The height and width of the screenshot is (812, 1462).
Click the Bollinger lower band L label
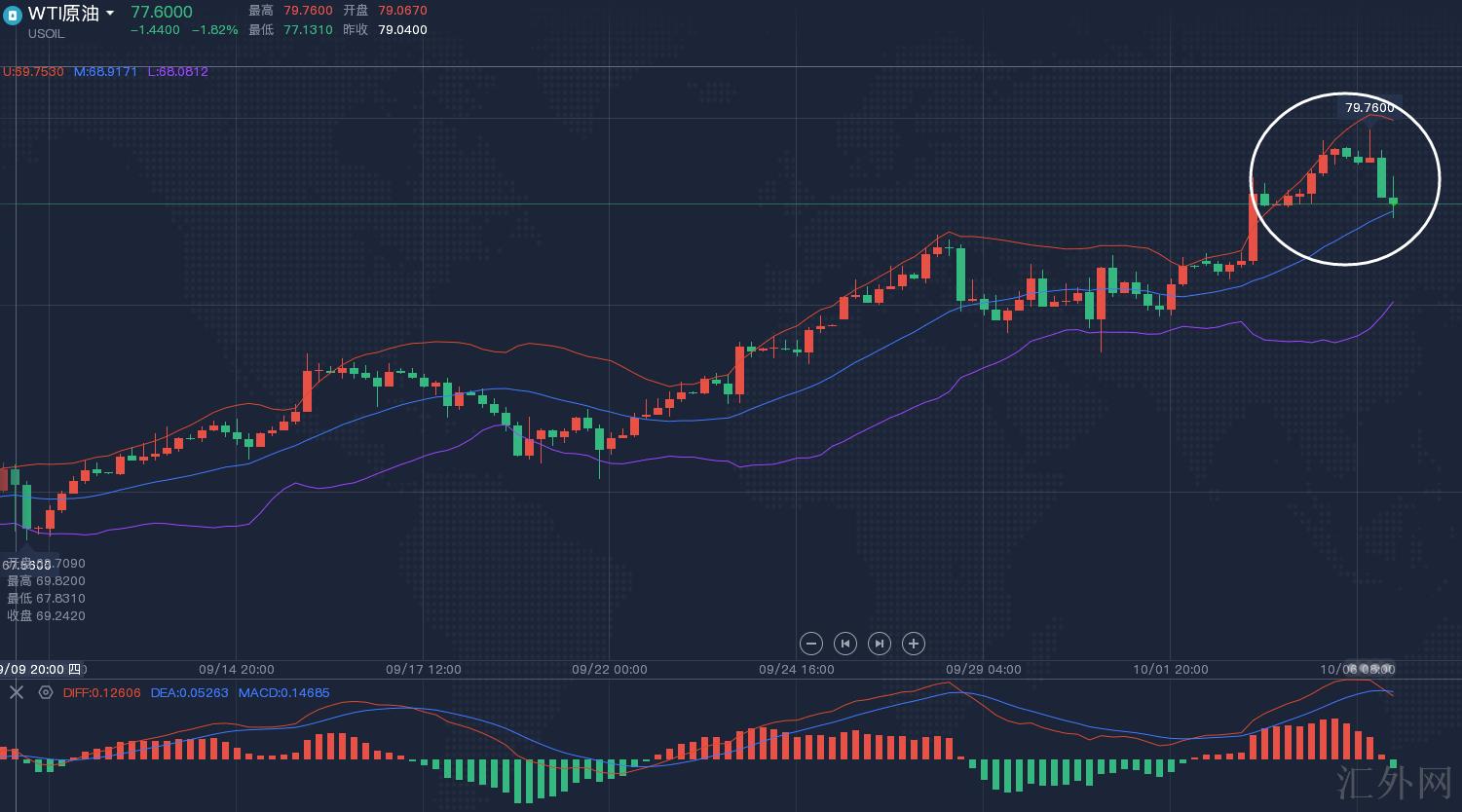pos(177,72)
